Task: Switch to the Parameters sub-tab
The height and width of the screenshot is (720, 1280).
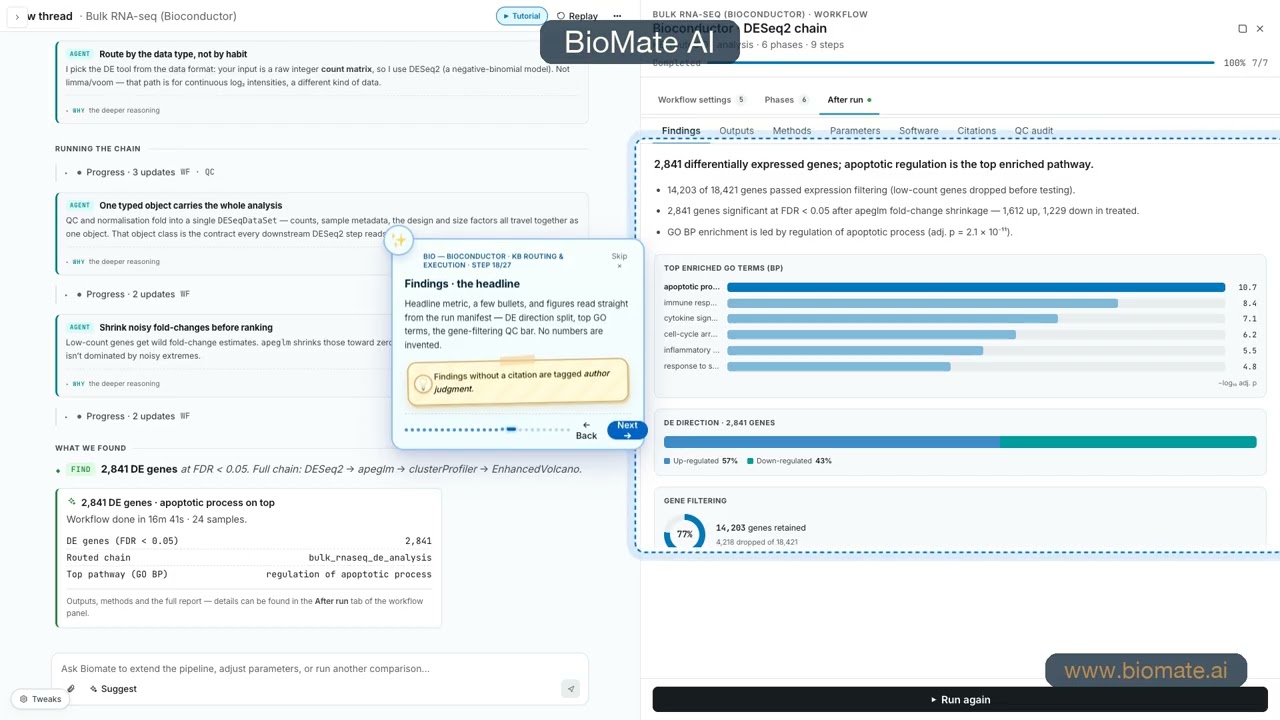Action: click(855, 131)
